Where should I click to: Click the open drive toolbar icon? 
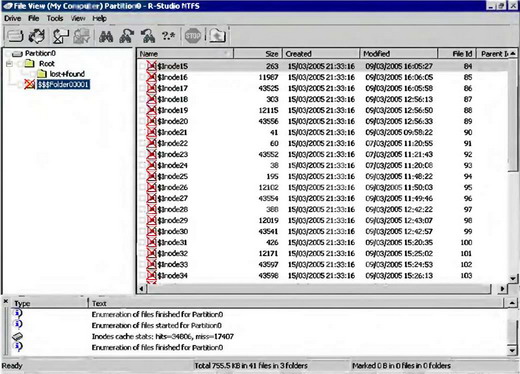coord(15,36)
